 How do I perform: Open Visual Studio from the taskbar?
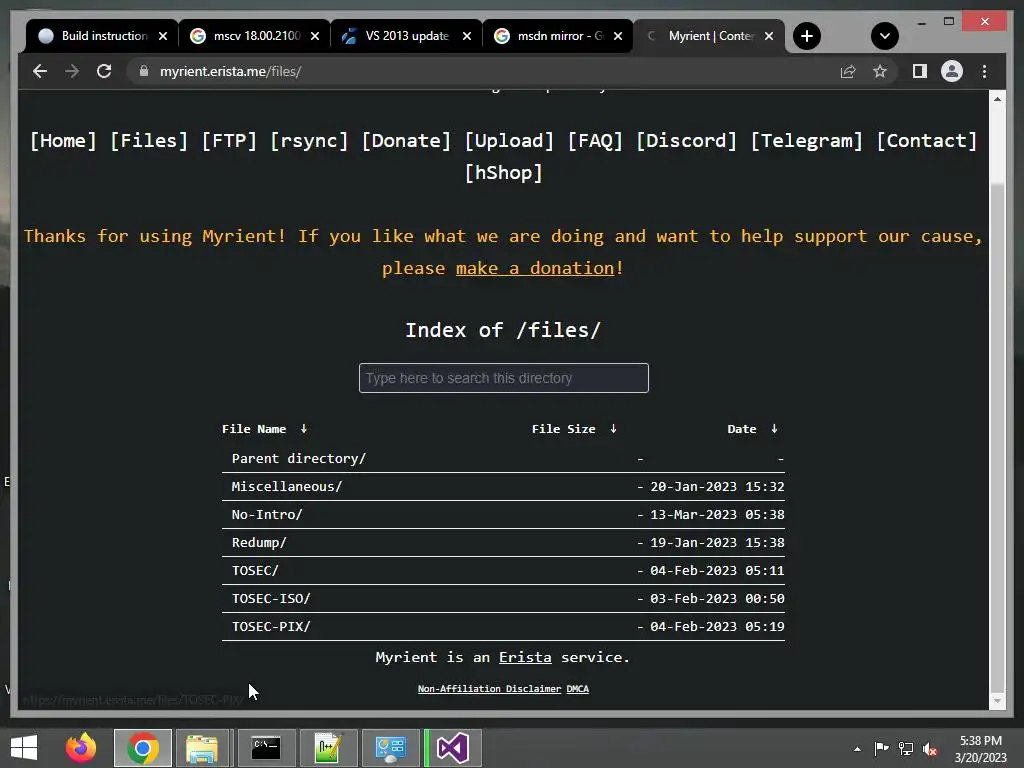pyautogui.click(x=453, y=748)
